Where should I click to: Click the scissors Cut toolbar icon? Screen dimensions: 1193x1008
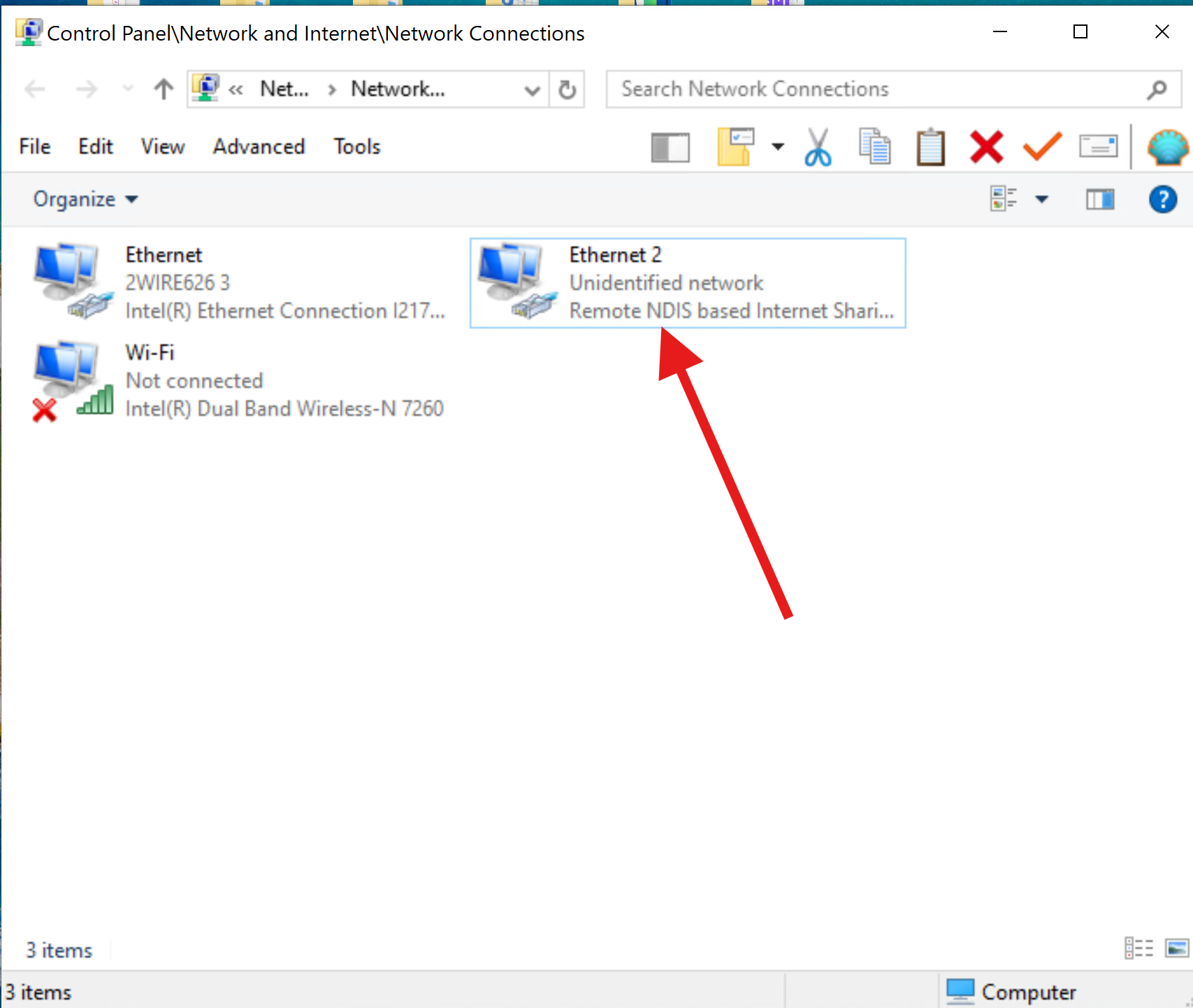817,147
